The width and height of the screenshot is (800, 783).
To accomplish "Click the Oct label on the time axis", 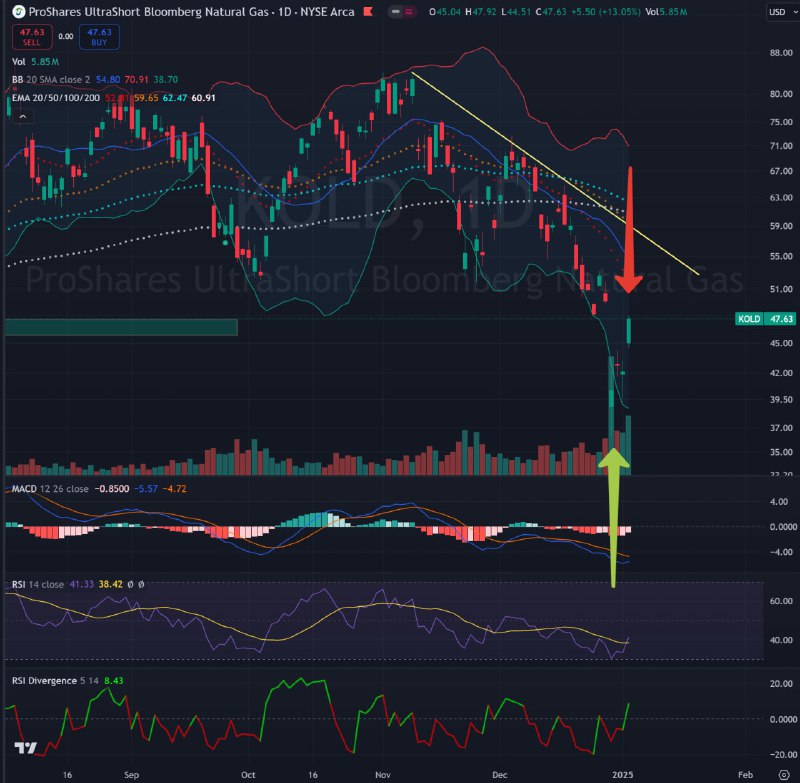I will 248,774.
